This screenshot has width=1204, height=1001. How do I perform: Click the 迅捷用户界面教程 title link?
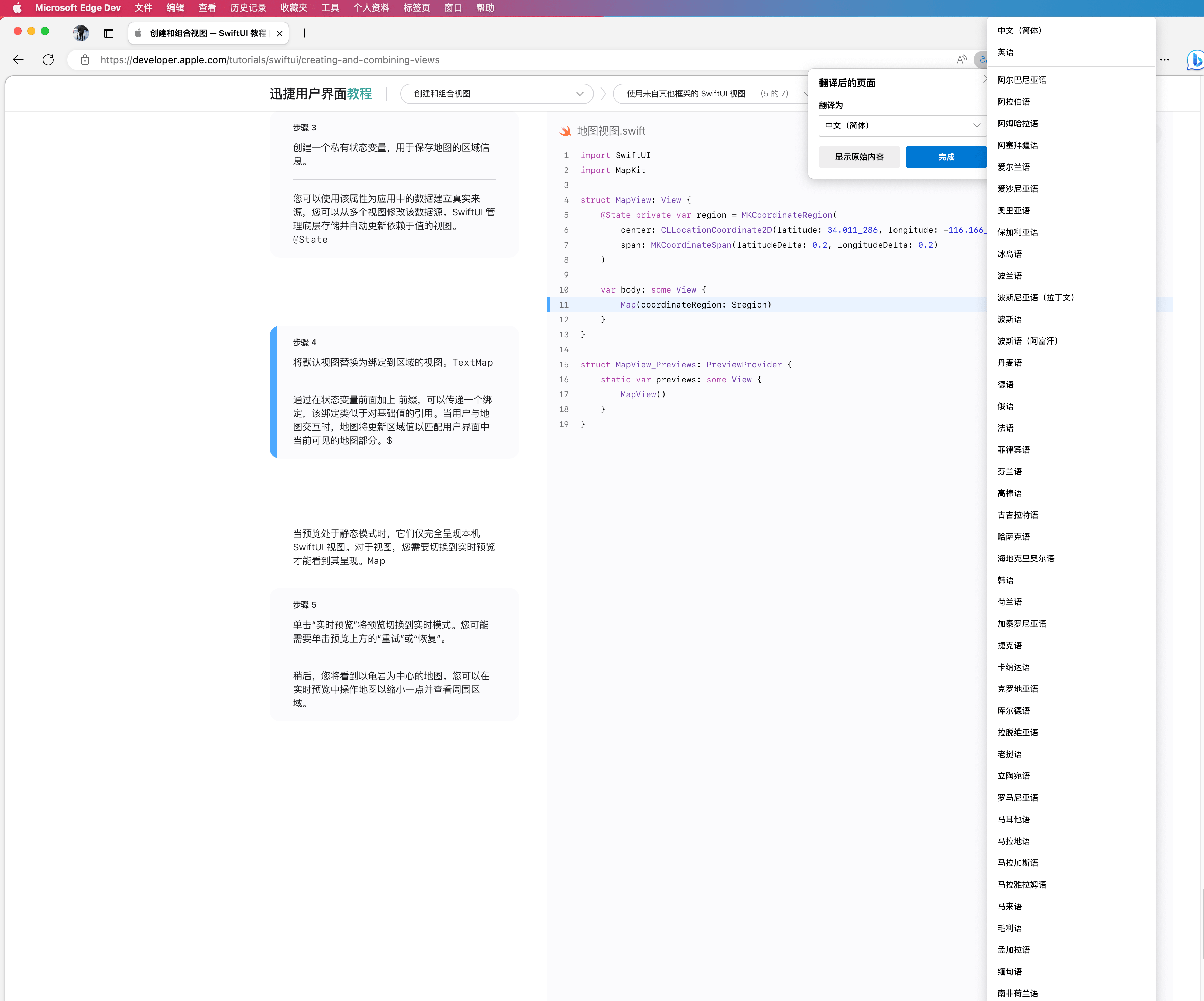pos(320,93)
